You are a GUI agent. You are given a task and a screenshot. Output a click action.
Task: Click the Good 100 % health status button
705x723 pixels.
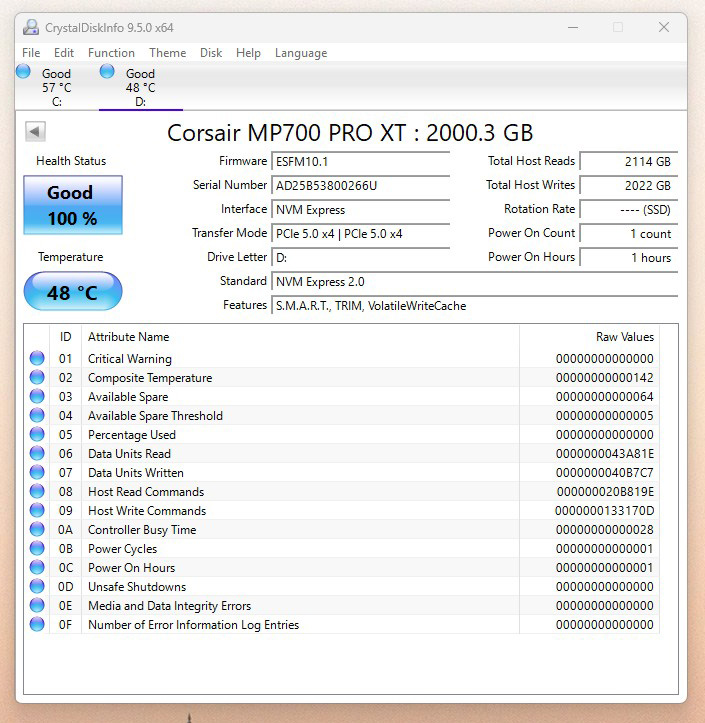72,205
